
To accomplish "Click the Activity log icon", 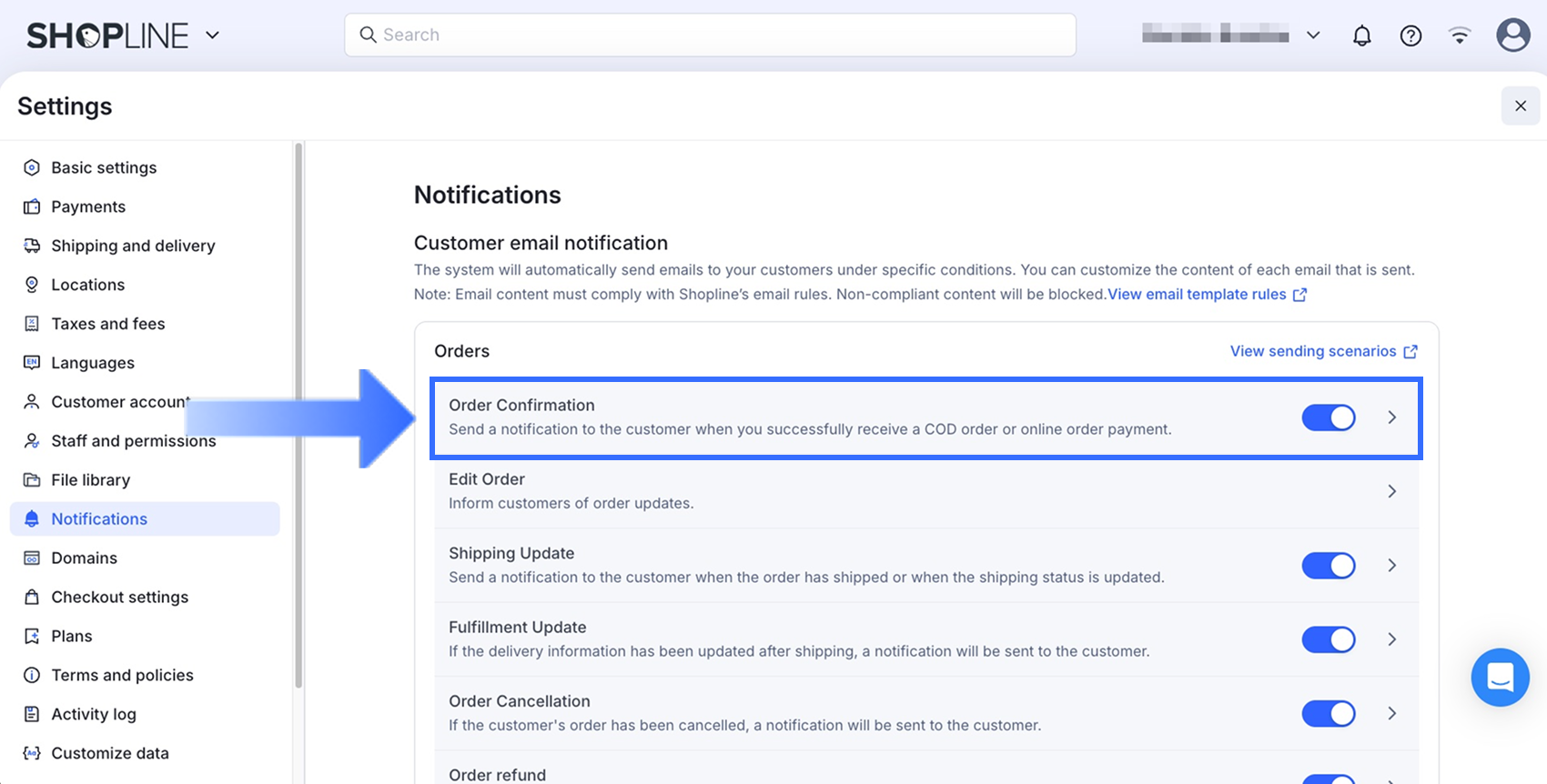I will click(x=32, y=714).
